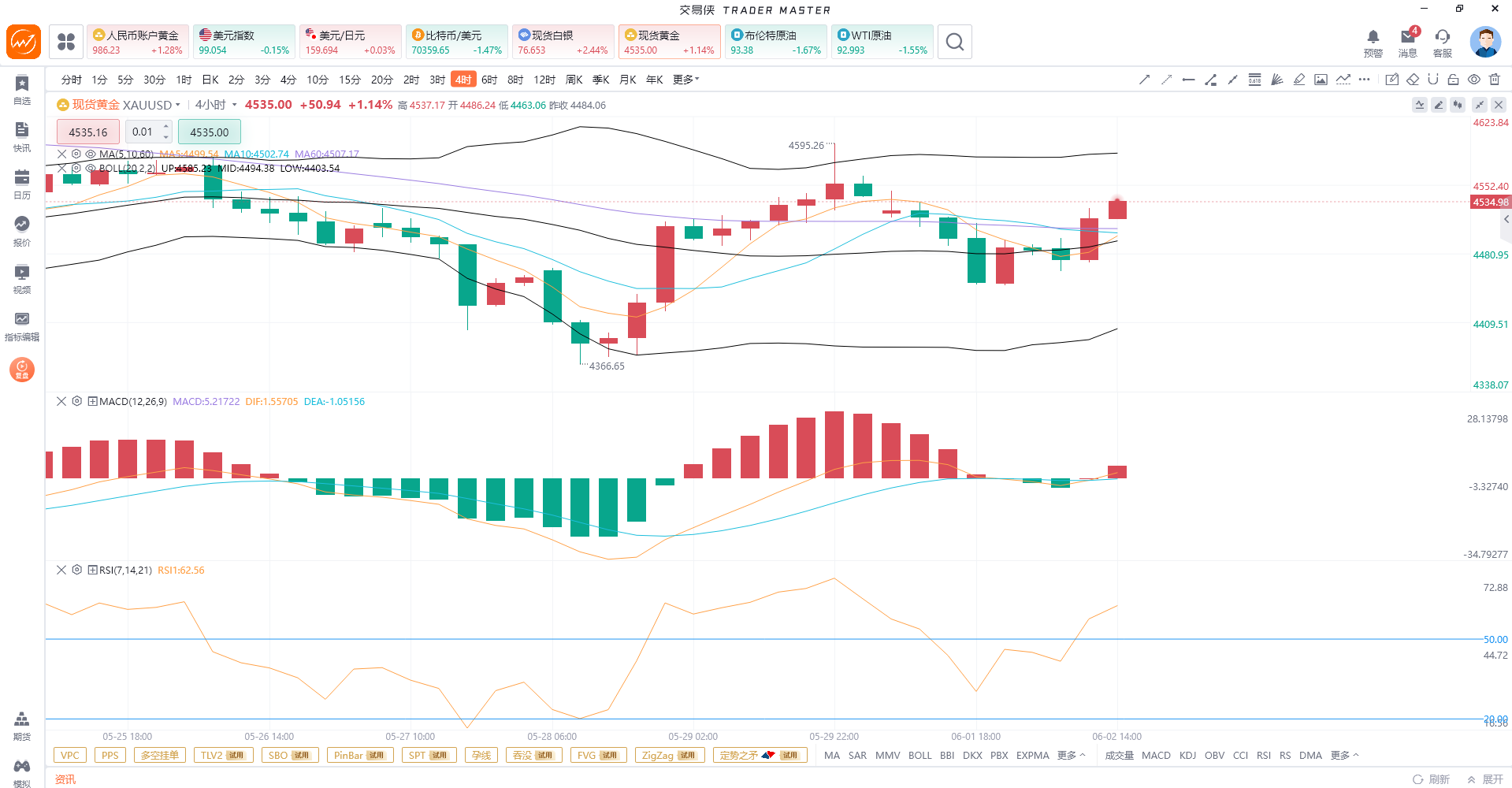Open quotes (报价) in sidebar
The image size is (1512, 788).
pos(22,232)
